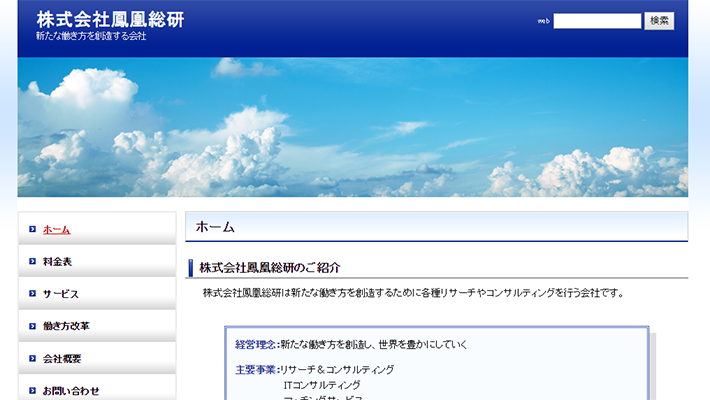Screen dimensions: 710x400
Task: Click heading 株式会社鳳凰総研のご紹介
Action: [269, 268]
